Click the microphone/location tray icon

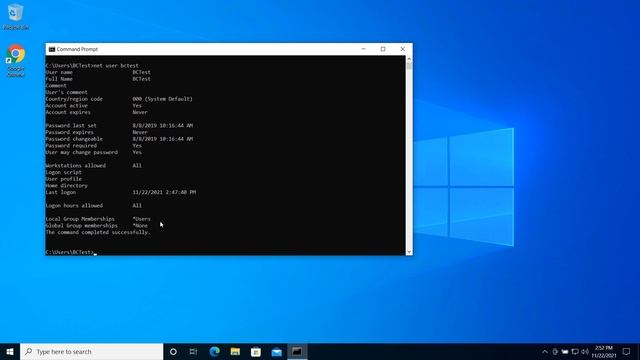coord(555,351)
